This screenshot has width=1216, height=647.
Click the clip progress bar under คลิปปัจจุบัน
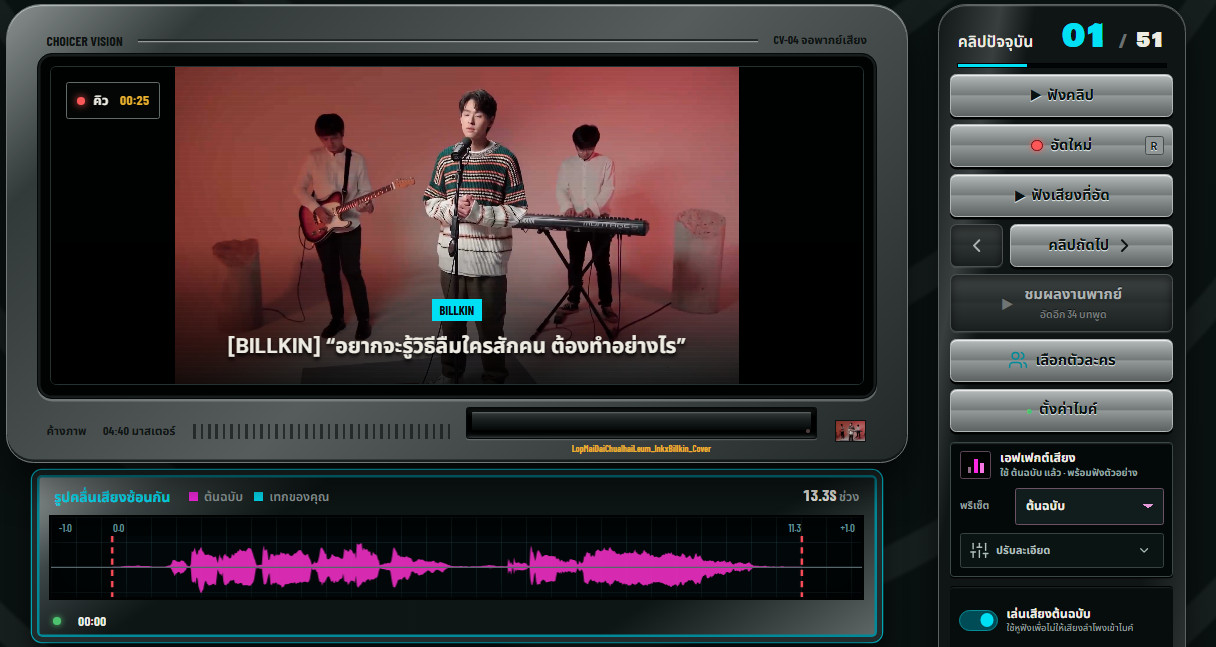pos(1062,65)
